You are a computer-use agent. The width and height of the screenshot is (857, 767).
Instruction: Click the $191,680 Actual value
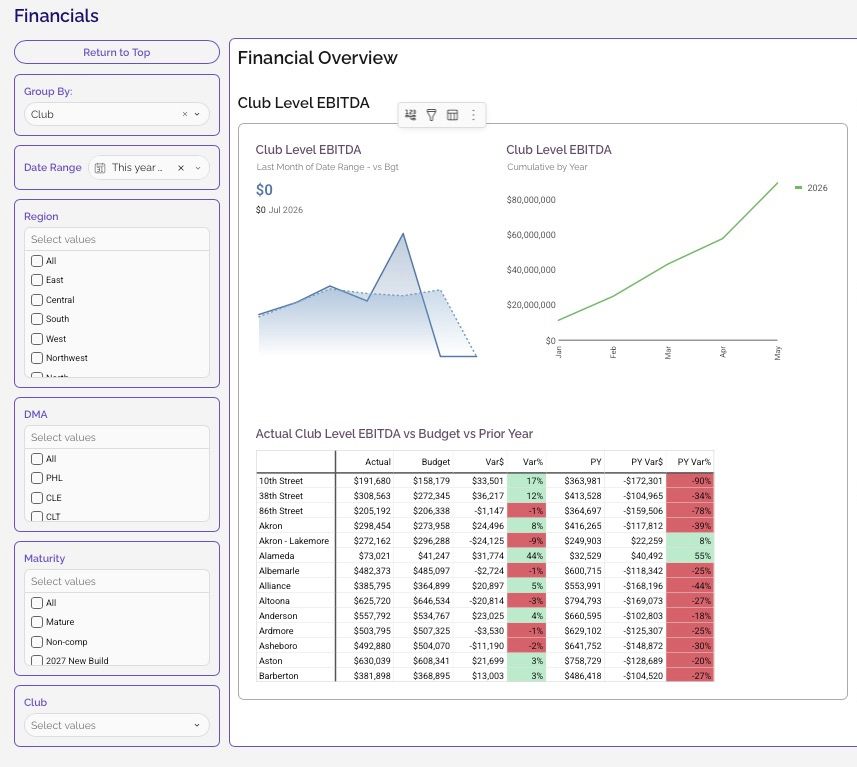372,481
